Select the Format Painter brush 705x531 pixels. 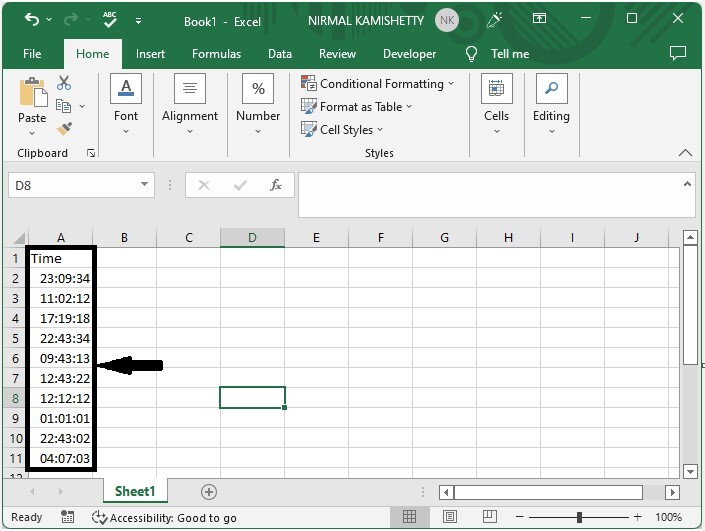(64, 129)
